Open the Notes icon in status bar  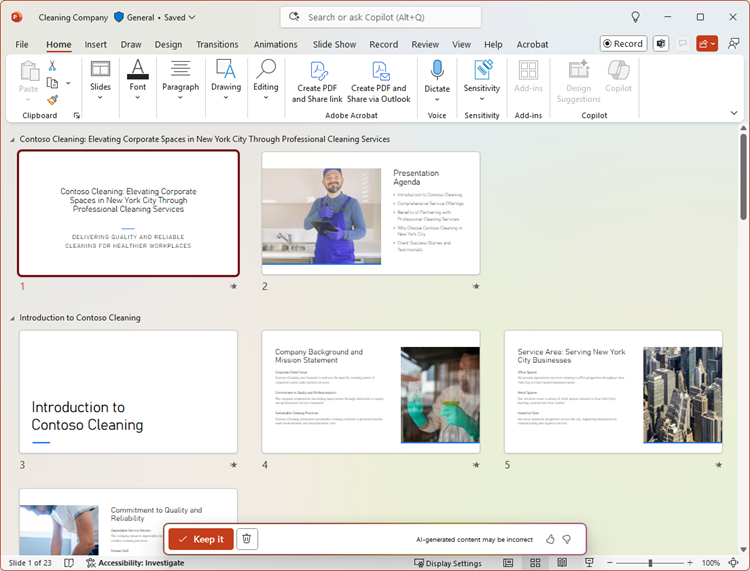(x=69, y=563)
